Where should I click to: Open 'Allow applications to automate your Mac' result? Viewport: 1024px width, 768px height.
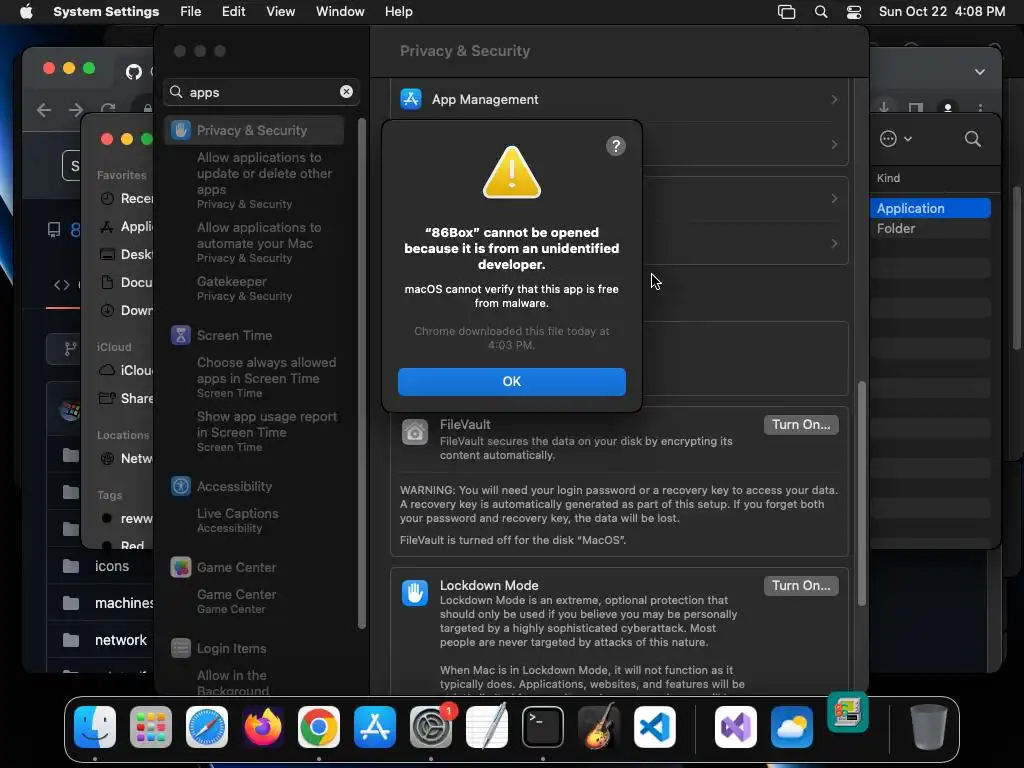259,242
